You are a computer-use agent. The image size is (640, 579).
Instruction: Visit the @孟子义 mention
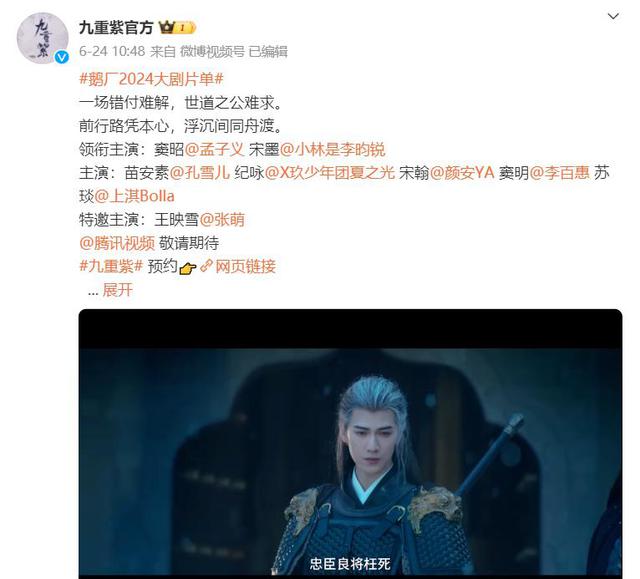(214, 150)
